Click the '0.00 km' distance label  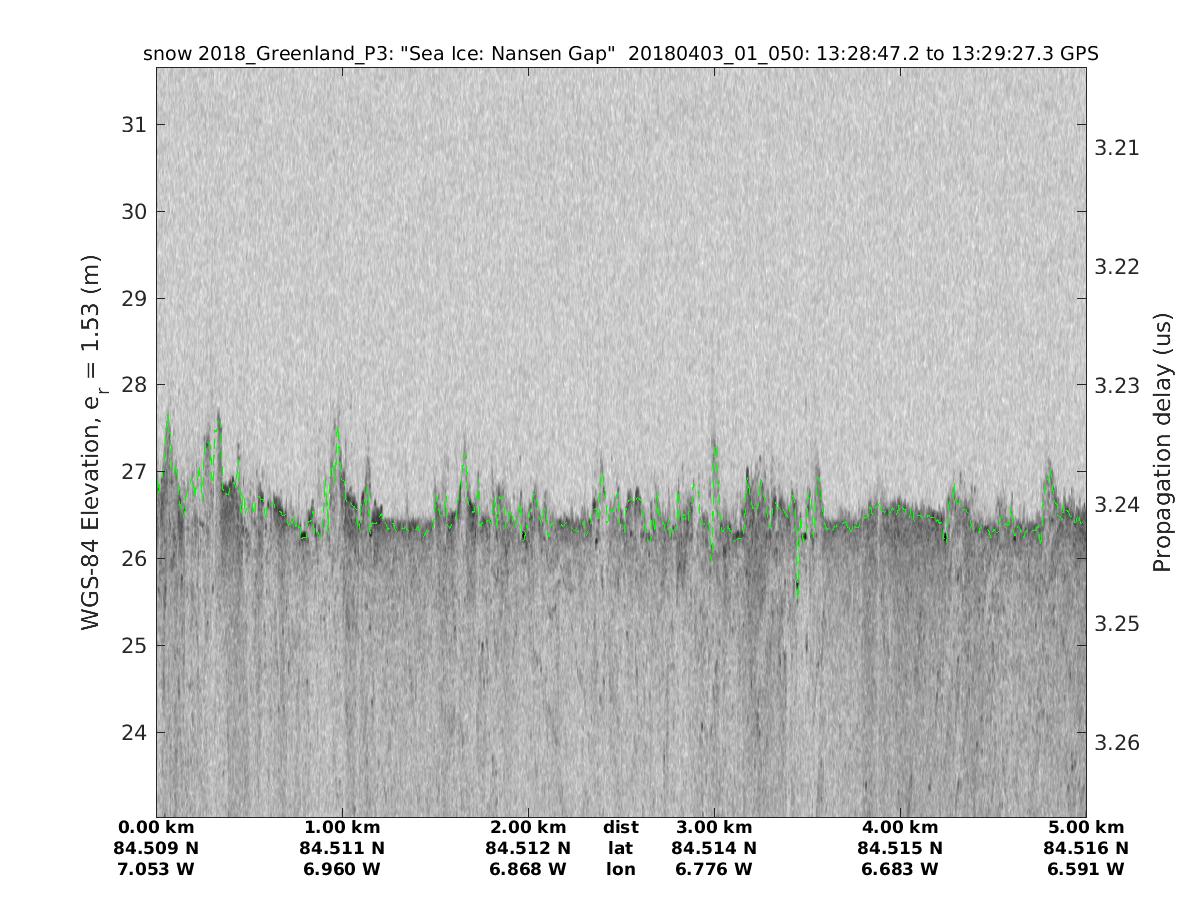click(156, 828)
